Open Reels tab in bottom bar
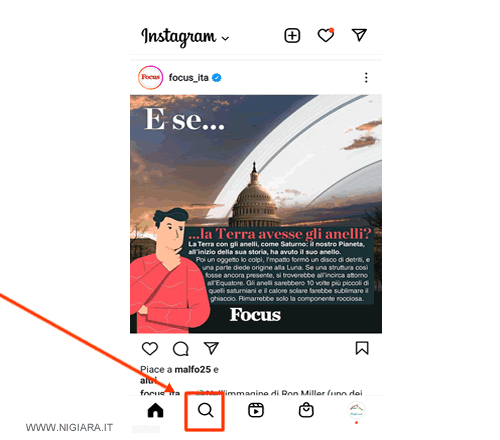 [256, 410]
